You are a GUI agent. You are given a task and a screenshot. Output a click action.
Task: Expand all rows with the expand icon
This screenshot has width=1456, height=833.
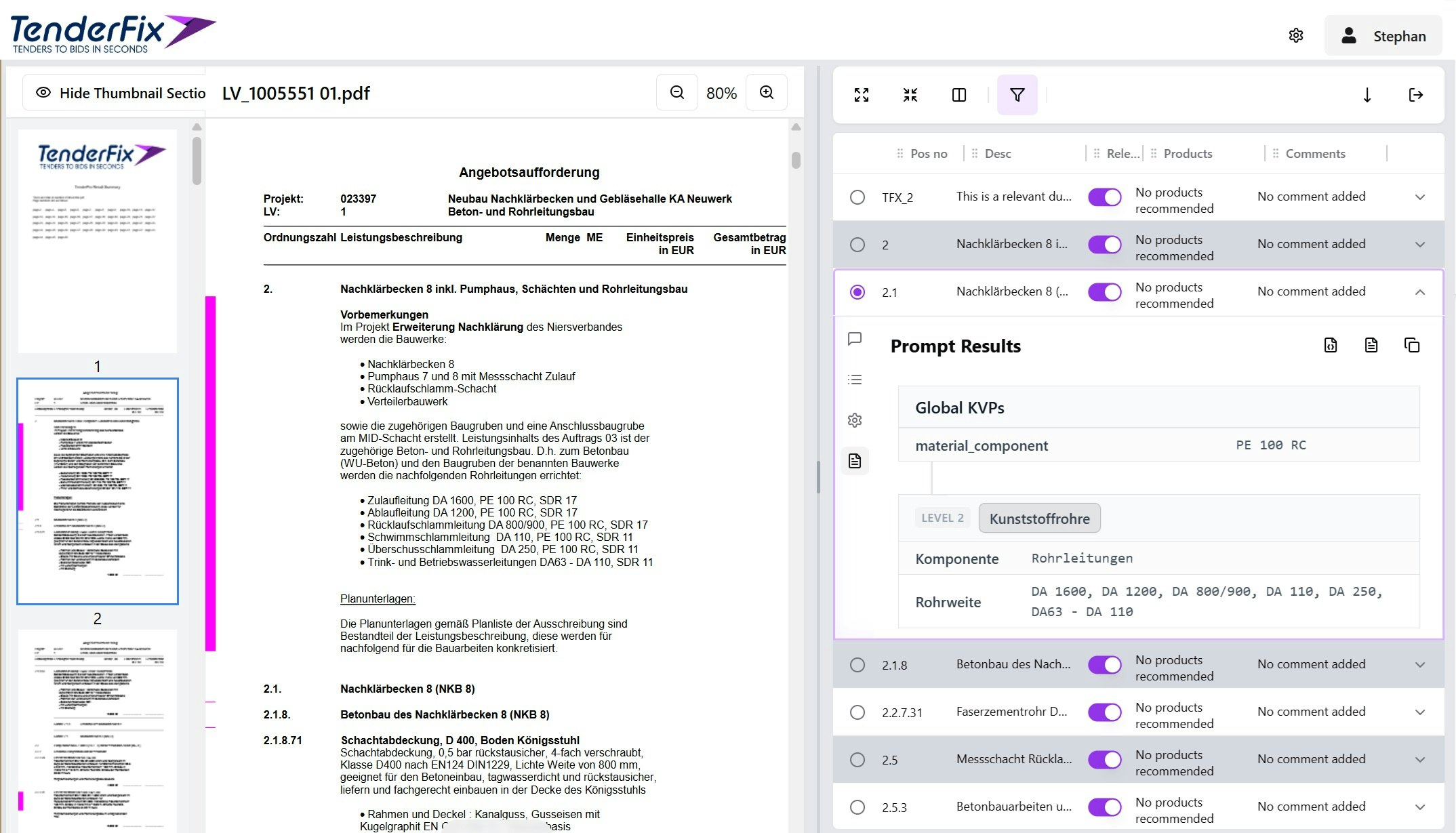coord(861,95)
